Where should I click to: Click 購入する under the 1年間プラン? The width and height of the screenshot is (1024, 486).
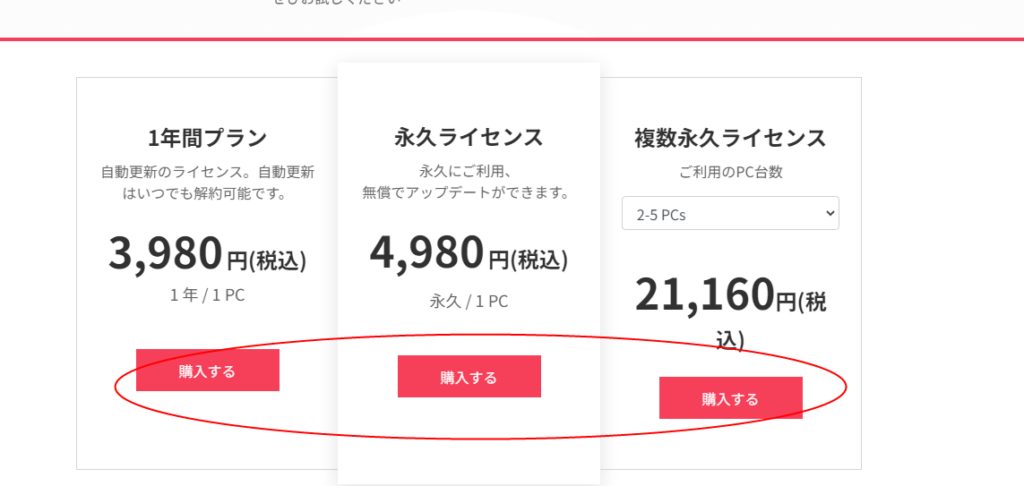(x=207, y=371)
